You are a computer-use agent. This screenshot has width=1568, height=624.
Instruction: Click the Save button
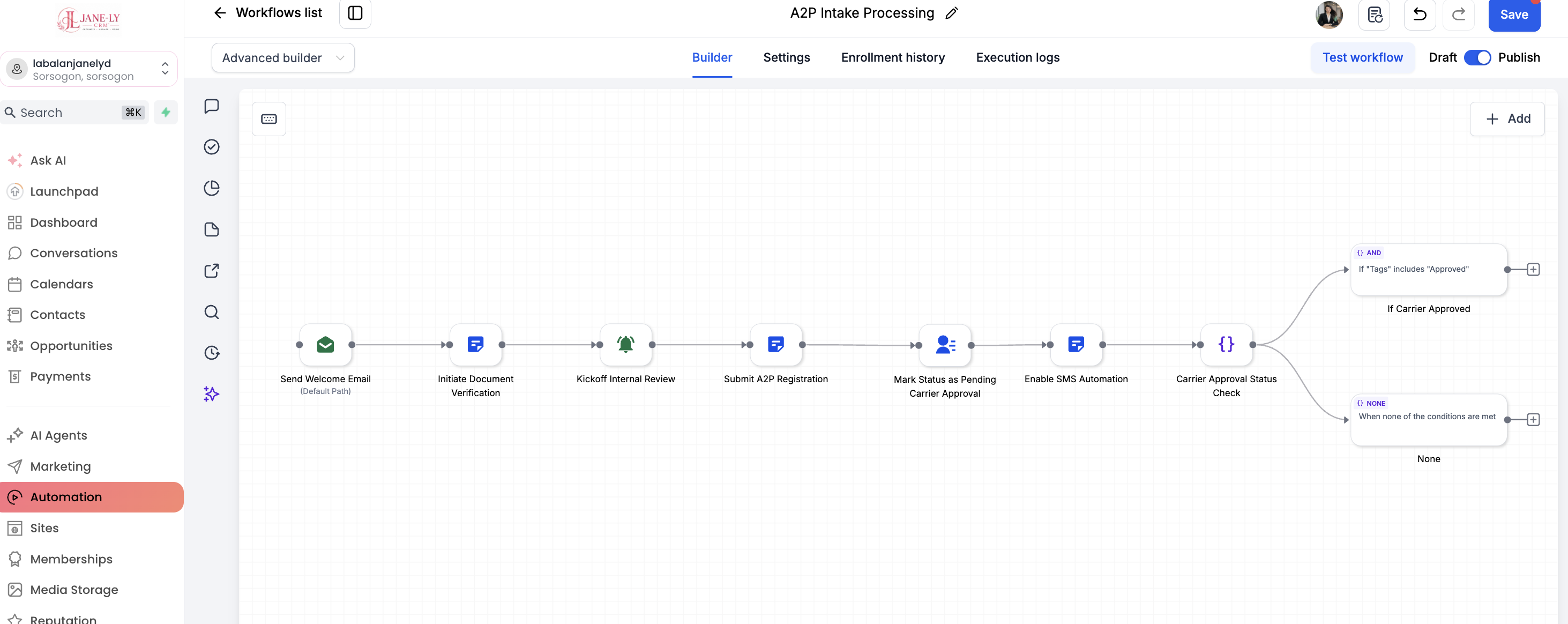click(x=1514, y=14)
